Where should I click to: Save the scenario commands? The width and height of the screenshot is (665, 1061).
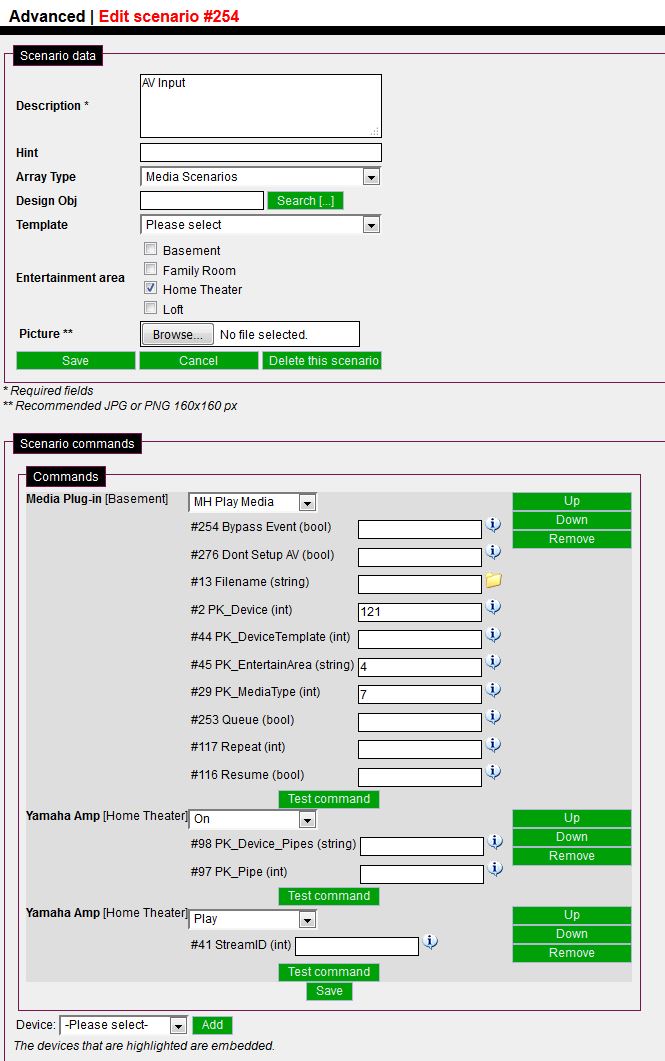click(329, 991)
